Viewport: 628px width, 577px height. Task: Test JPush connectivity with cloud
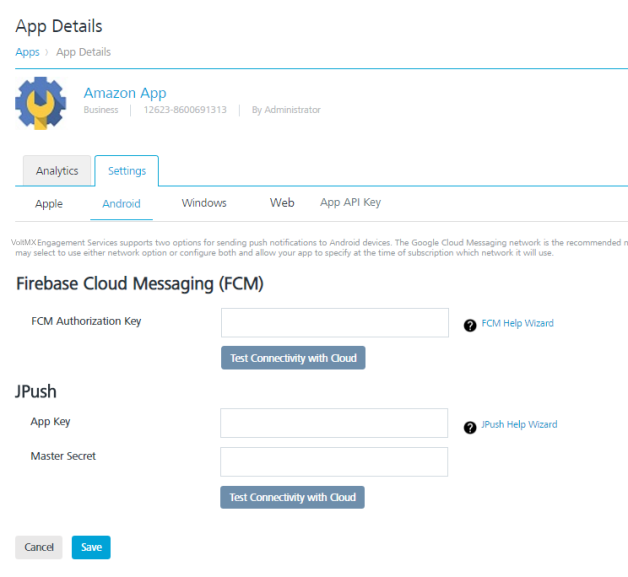coord(292,497)
